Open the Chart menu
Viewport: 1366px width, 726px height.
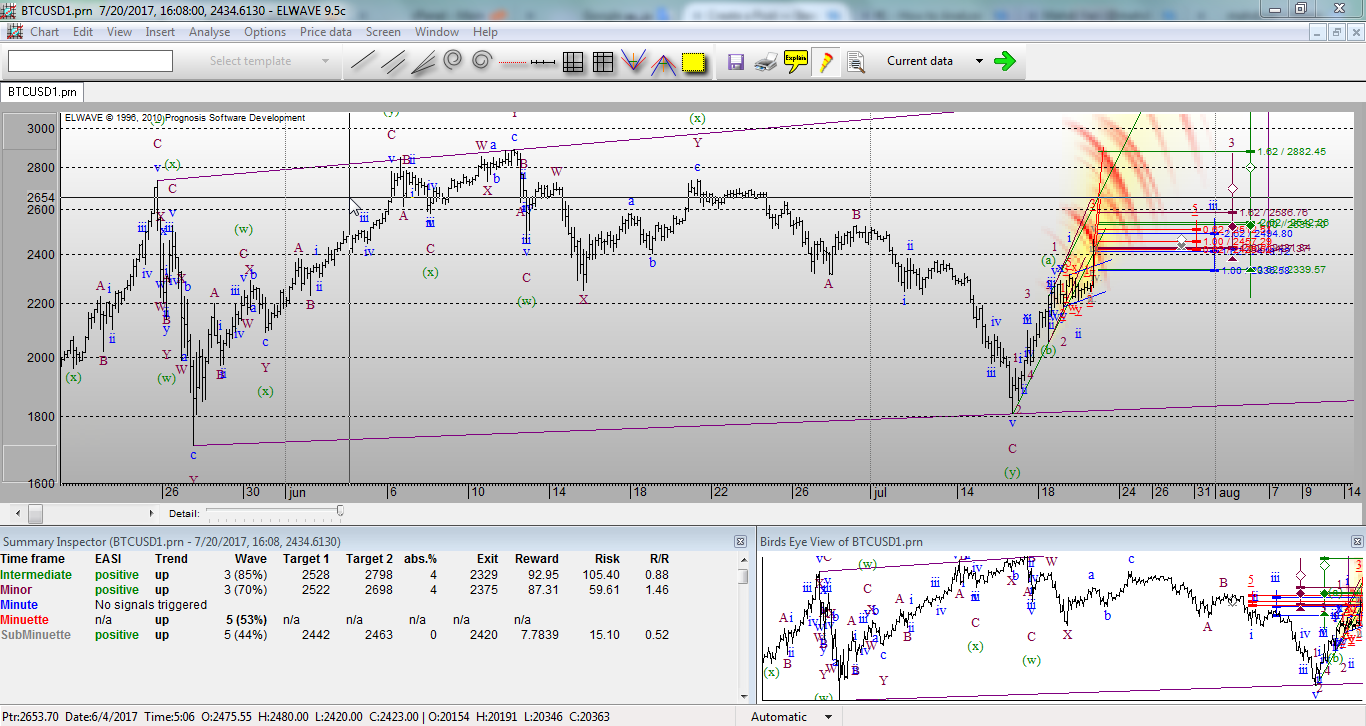(x=44, y=31)
